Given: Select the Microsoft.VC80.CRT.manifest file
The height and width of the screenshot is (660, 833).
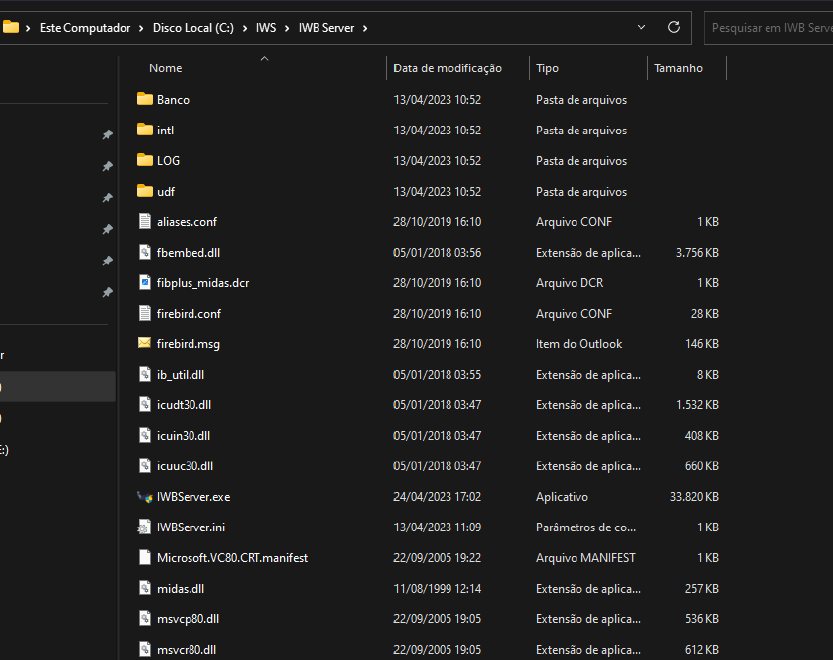Looking at the screenshot, I should (232, 558).
